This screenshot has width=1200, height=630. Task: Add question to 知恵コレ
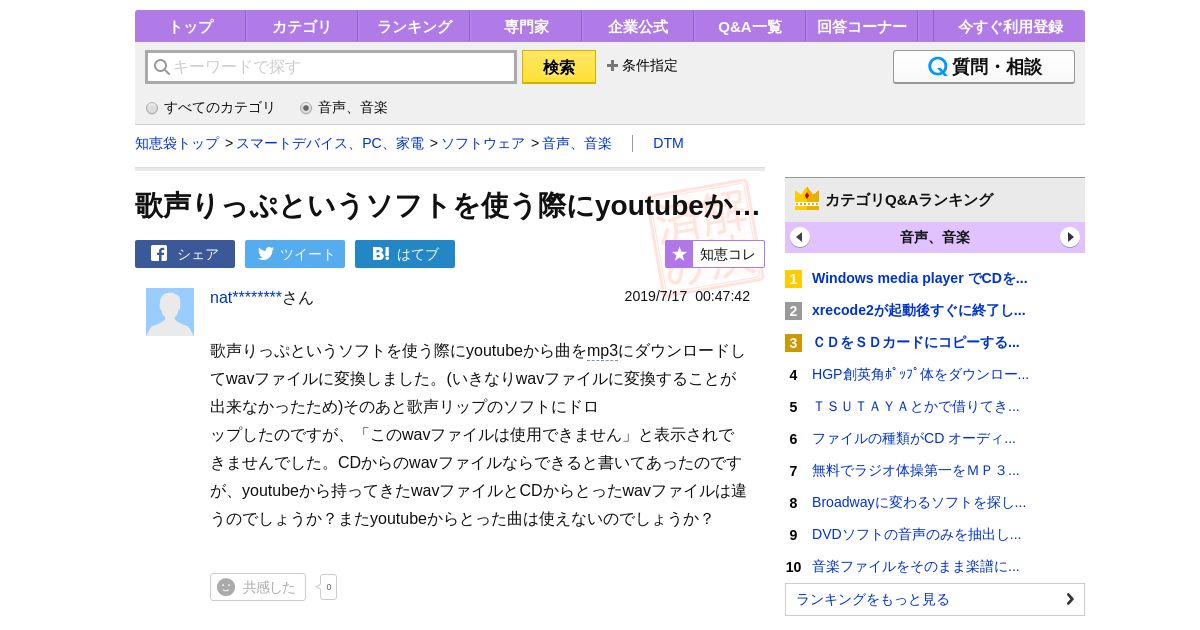[715, 254]
